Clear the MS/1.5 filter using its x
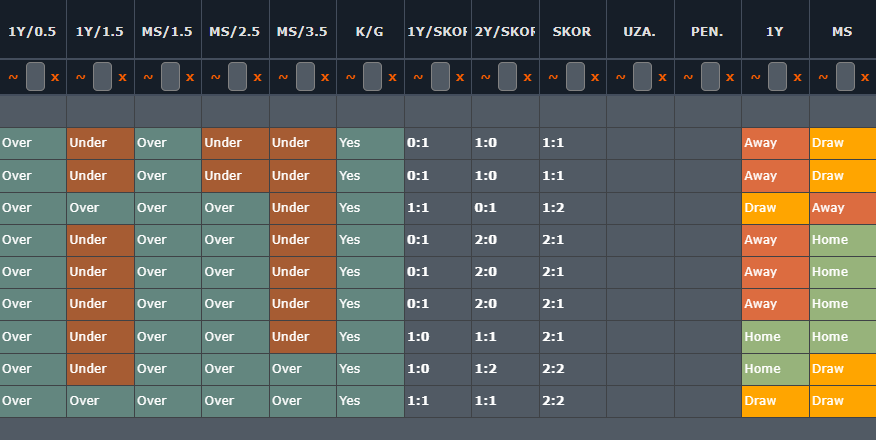This screenshot has width=876, height=440. (190, 77)
